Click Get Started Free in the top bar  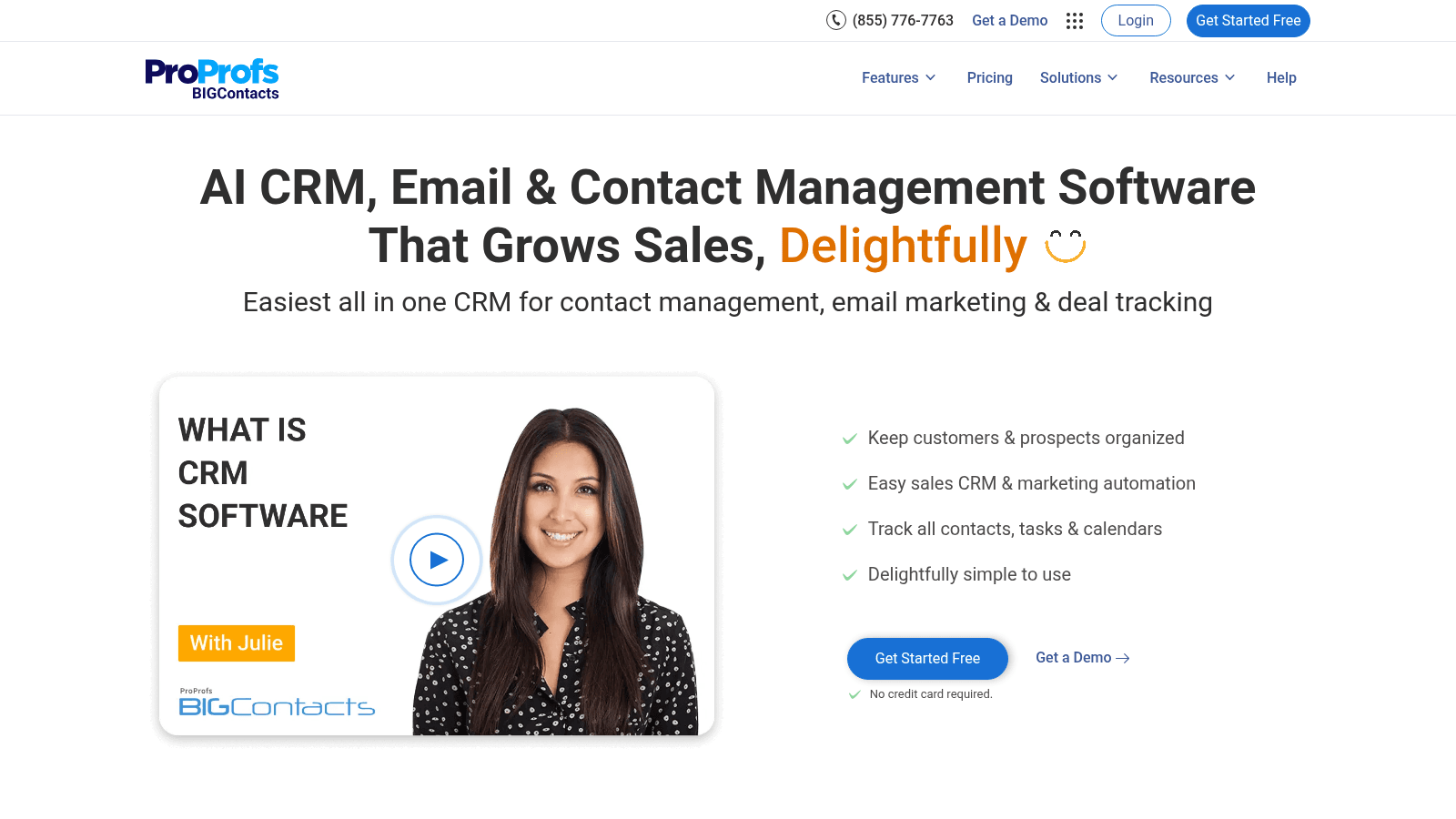[x=1249, y=20]
